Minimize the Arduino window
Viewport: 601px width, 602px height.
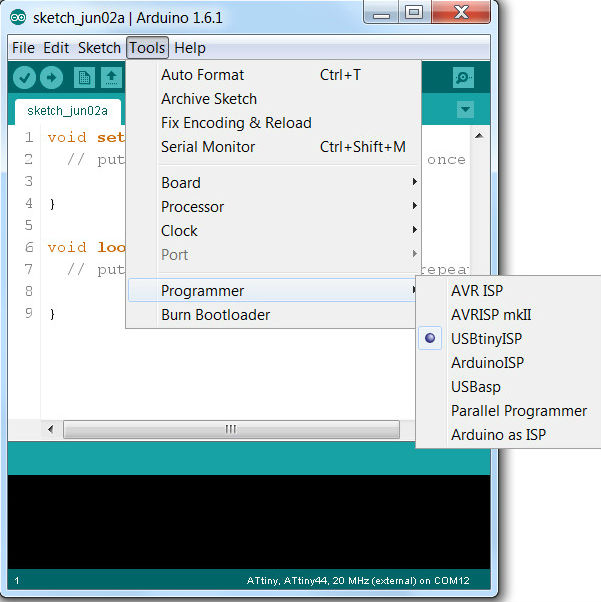coord(381,12)
